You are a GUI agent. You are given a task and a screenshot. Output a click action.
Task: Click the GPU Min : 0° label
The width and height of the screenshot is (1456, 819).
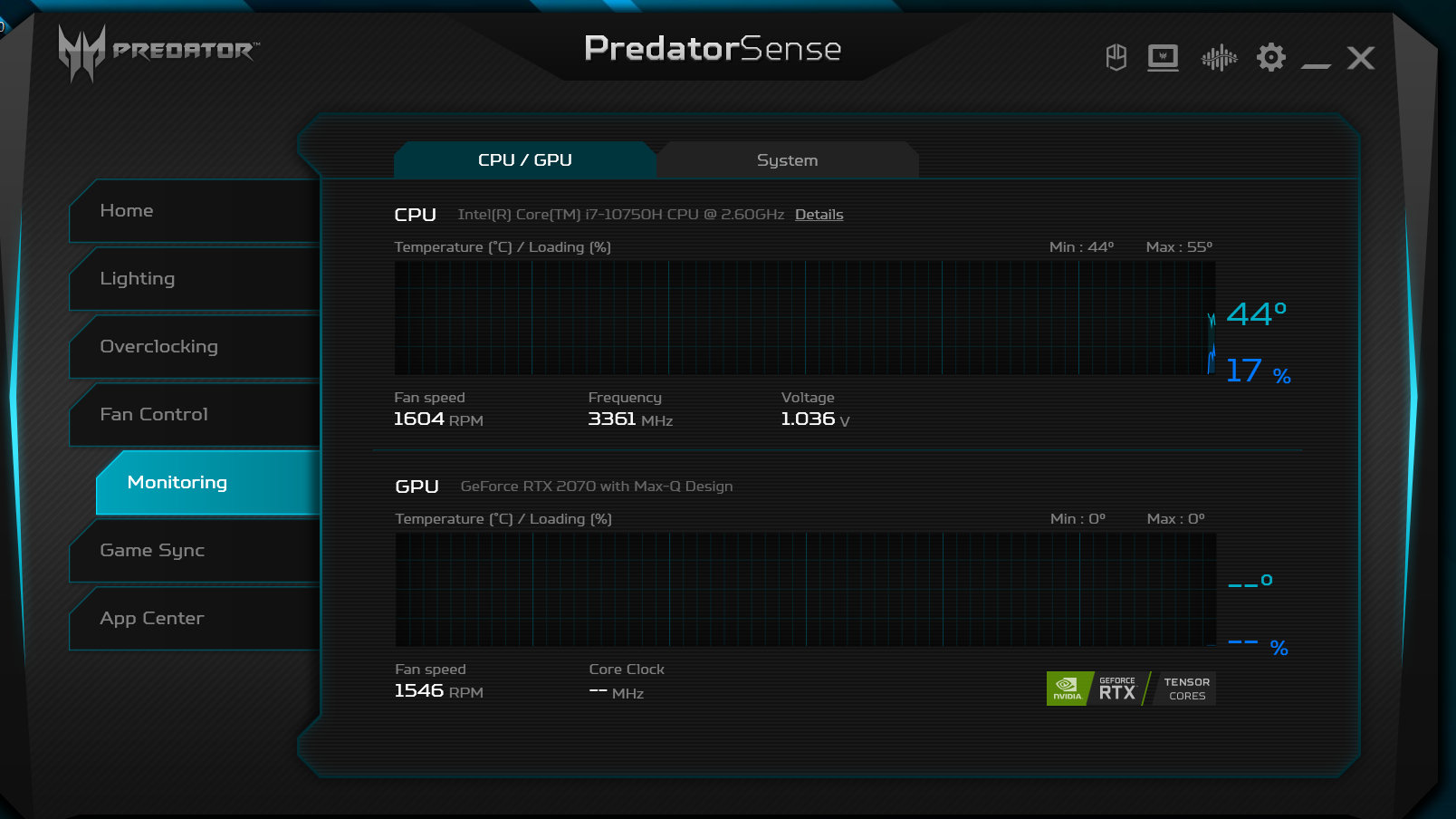[1078, 519]
